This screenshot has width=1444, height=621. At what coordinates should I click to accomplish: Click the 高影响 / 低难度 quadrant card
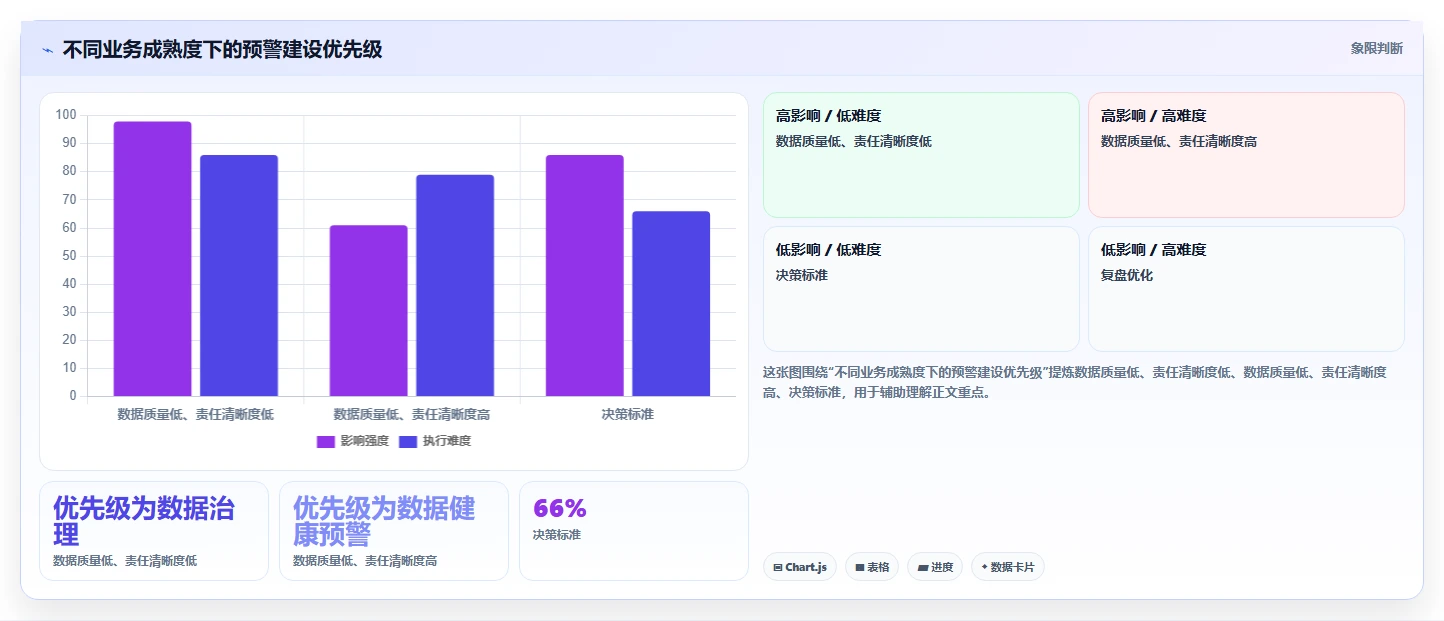[921, 155]
